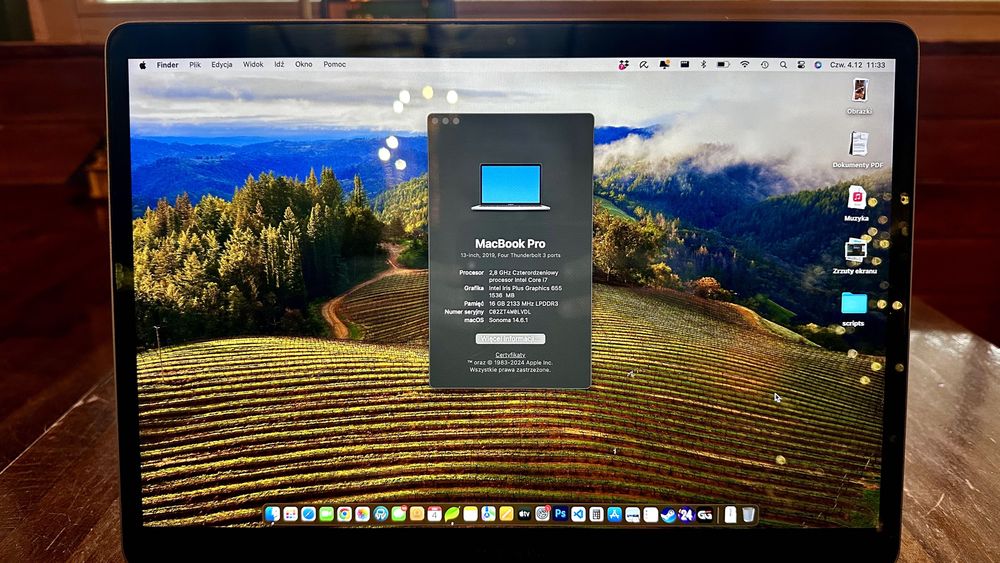Open the Edycja menu
This screenshot has height=563, width=1000.
[222, 64]
